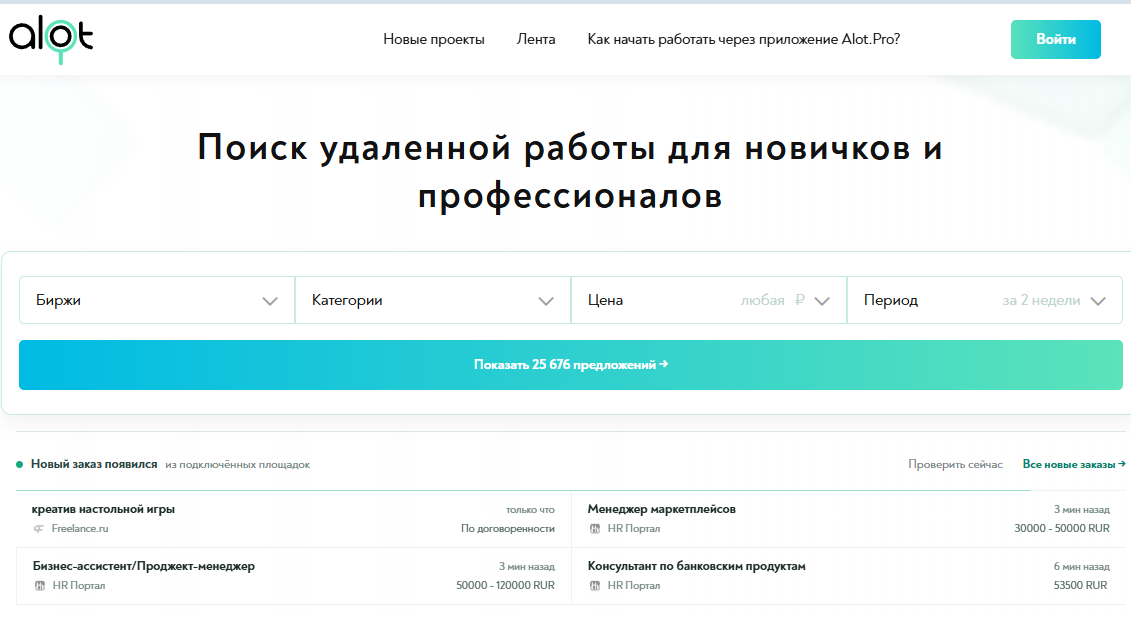The image size is (1131, 617).
Task: Open order креатив настольной игры
Action: (x=103, y=509)
